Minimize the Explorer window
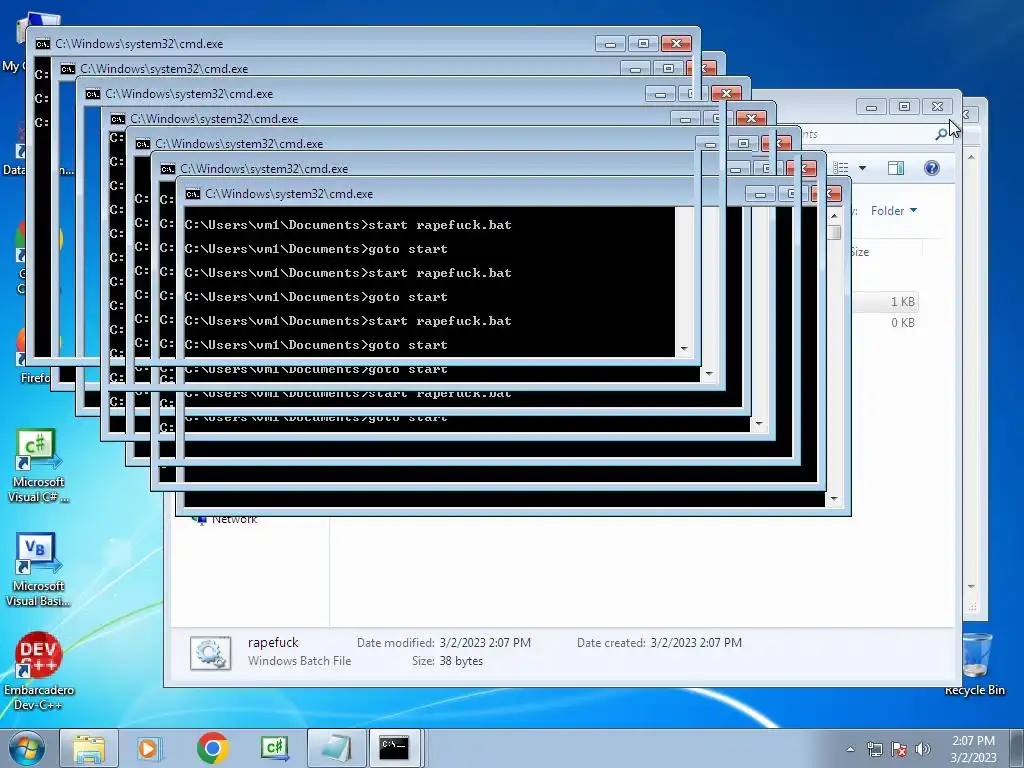 (872, 106)
